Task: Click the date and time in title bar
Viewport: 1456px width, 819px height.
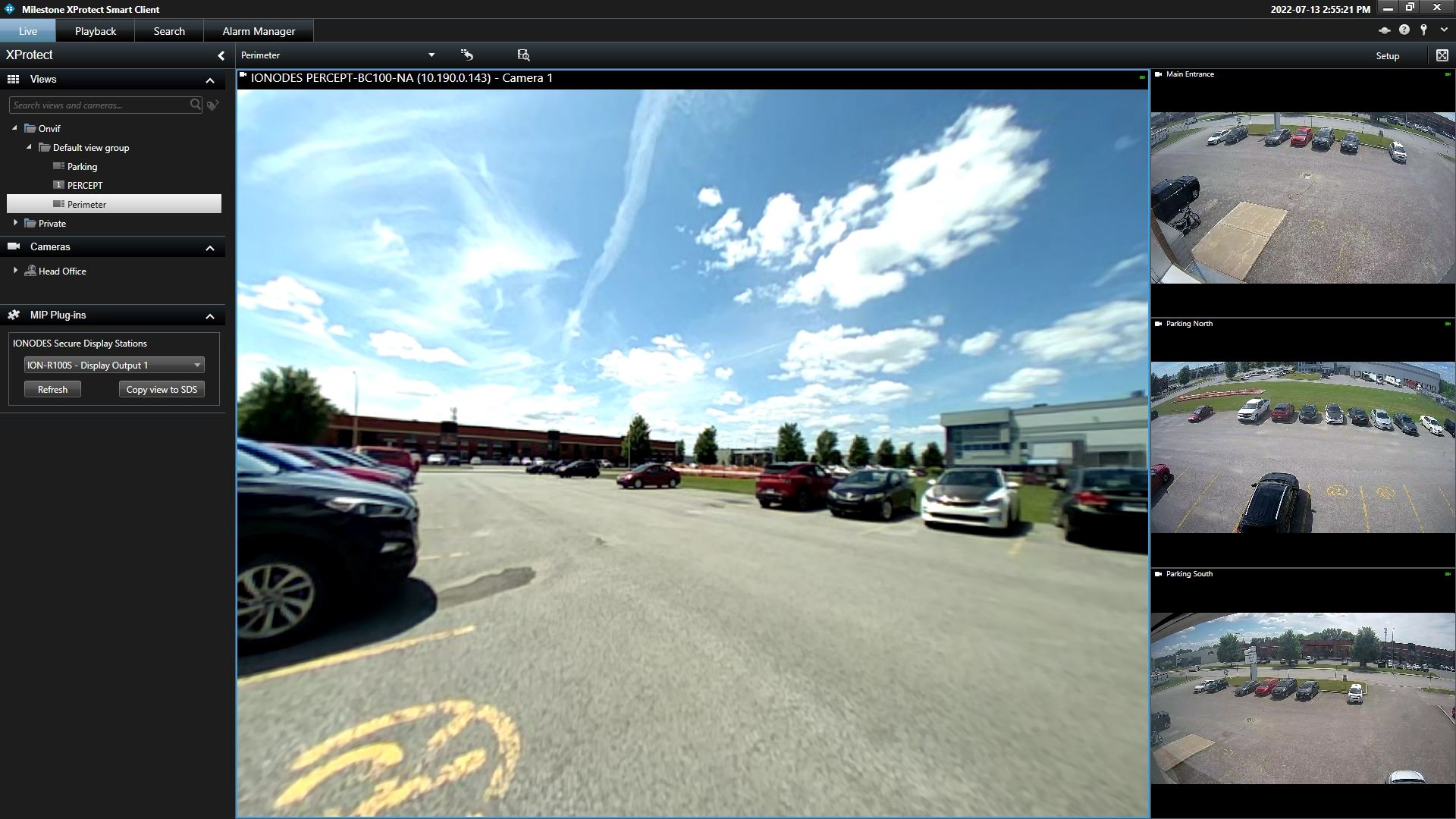Action: [1320, 10]
